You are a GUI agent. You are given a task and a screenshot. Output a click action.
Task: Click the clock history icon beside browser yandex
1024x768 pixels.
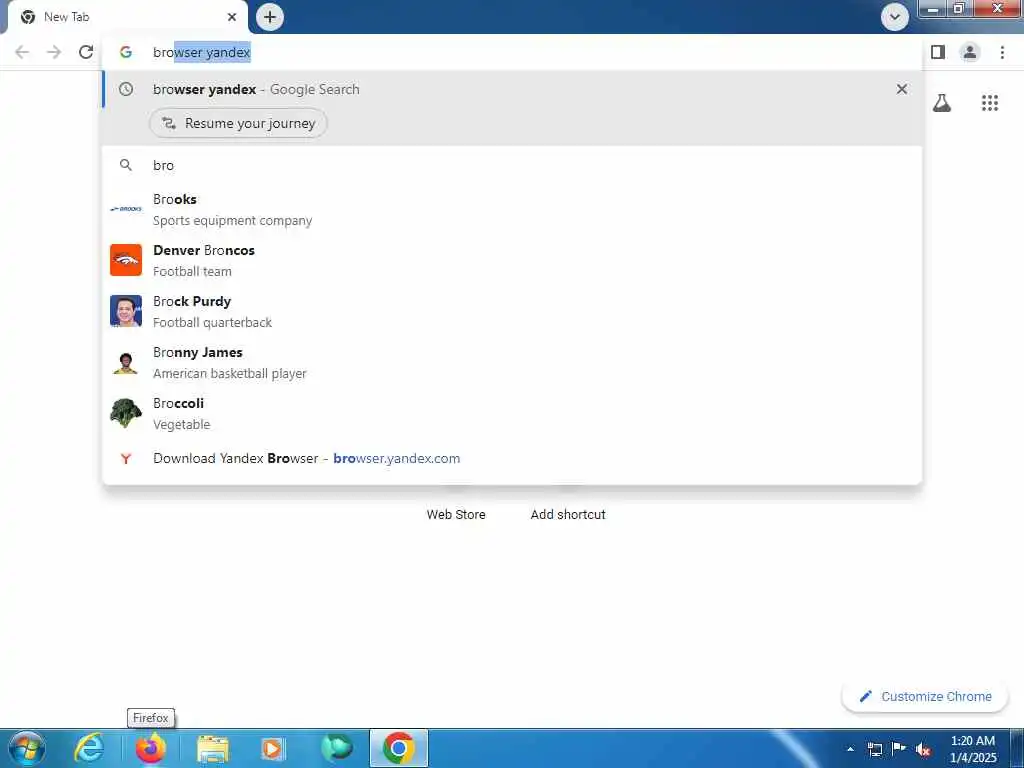[126, 89]
